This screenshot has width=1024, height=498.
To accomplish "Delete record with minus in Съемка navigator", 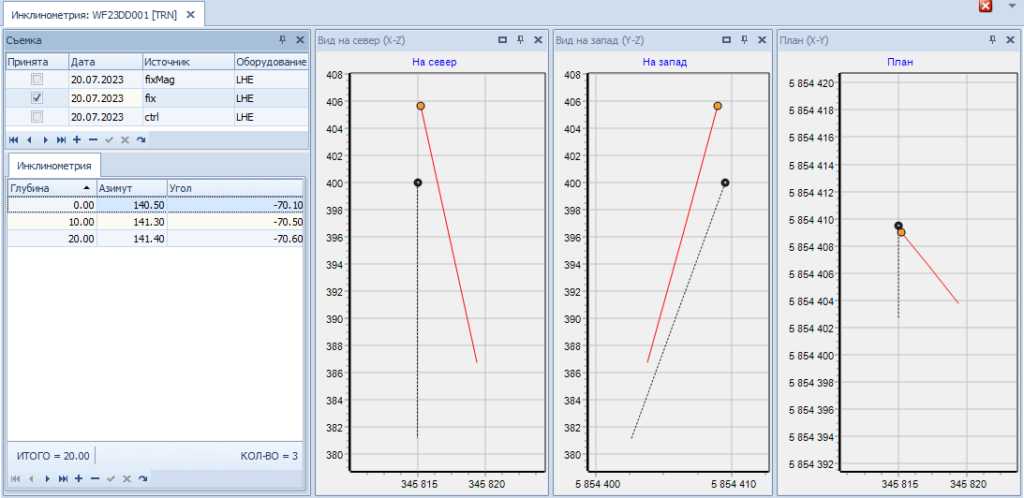I will point(93,139).
